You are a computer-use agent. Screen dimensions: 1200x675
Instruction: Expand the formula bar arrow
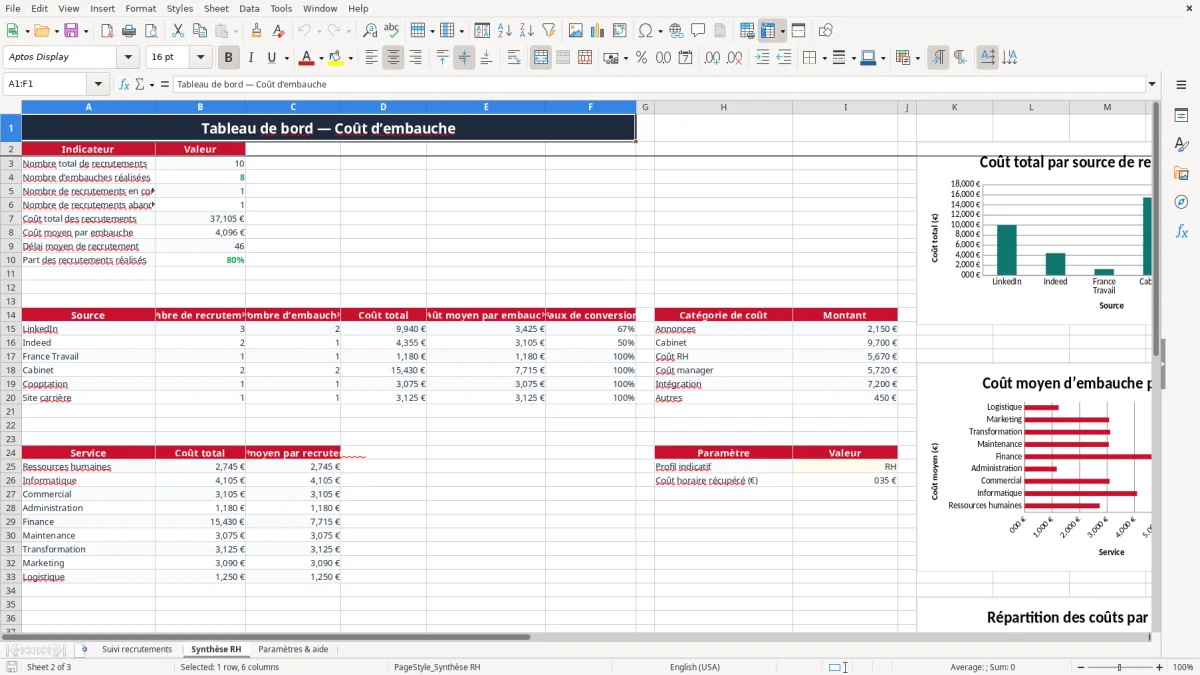click(1152, 84)
